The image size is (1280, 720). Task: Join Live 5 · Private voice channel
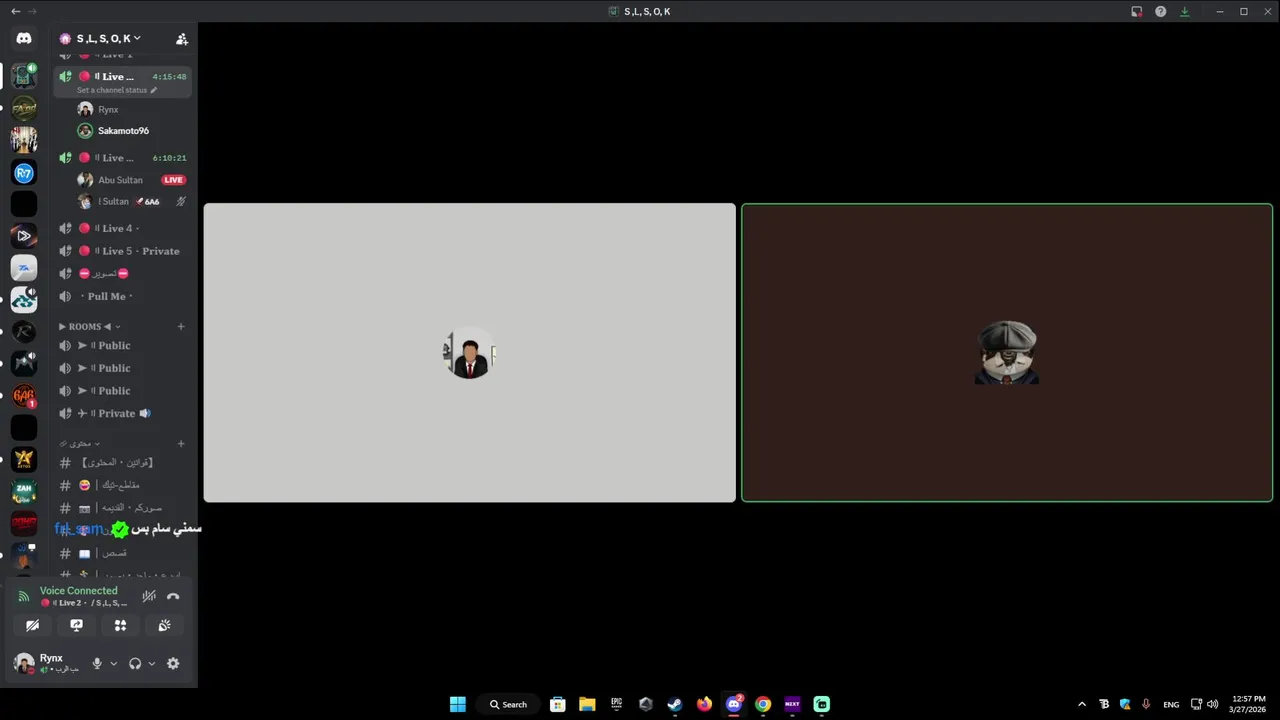(122, 251)
